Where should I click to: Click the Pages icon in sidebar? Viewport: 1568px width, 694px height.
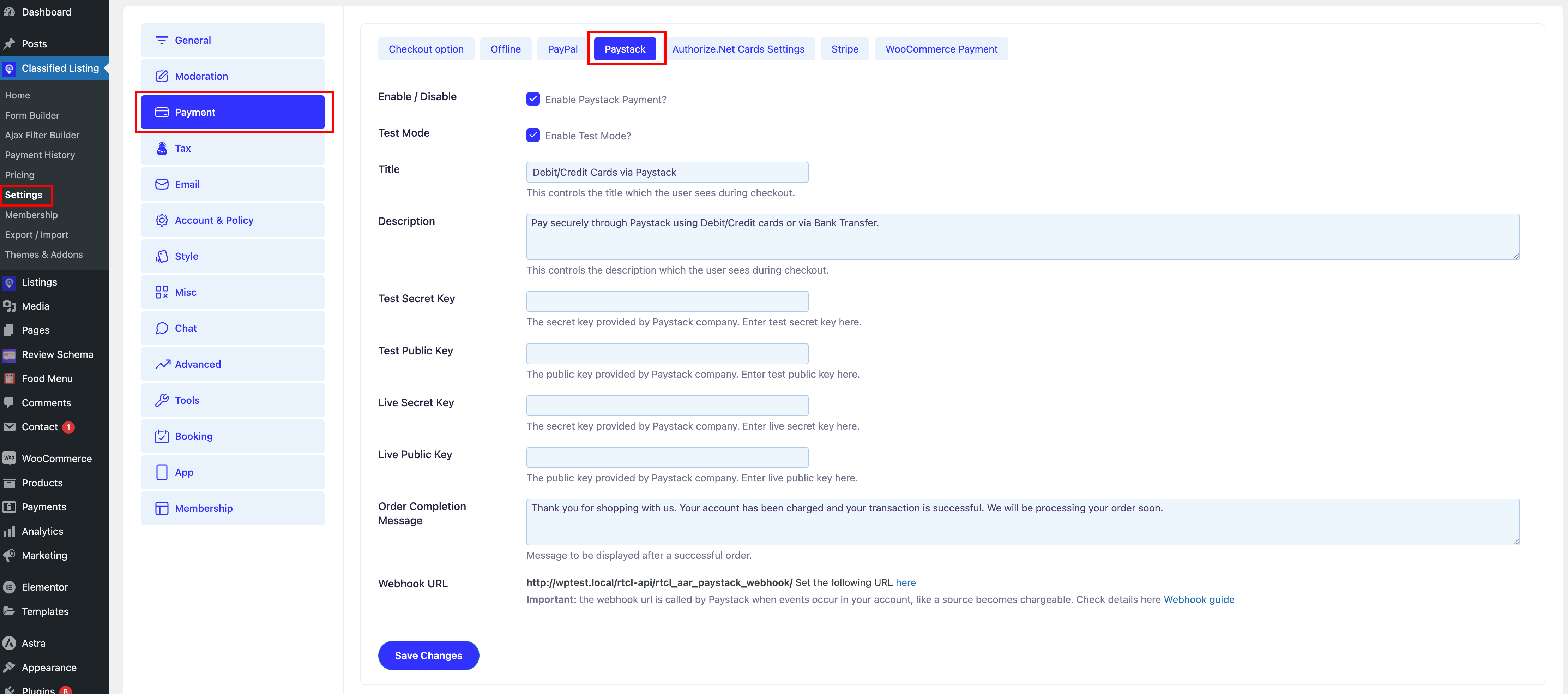(x=9, y=329)
